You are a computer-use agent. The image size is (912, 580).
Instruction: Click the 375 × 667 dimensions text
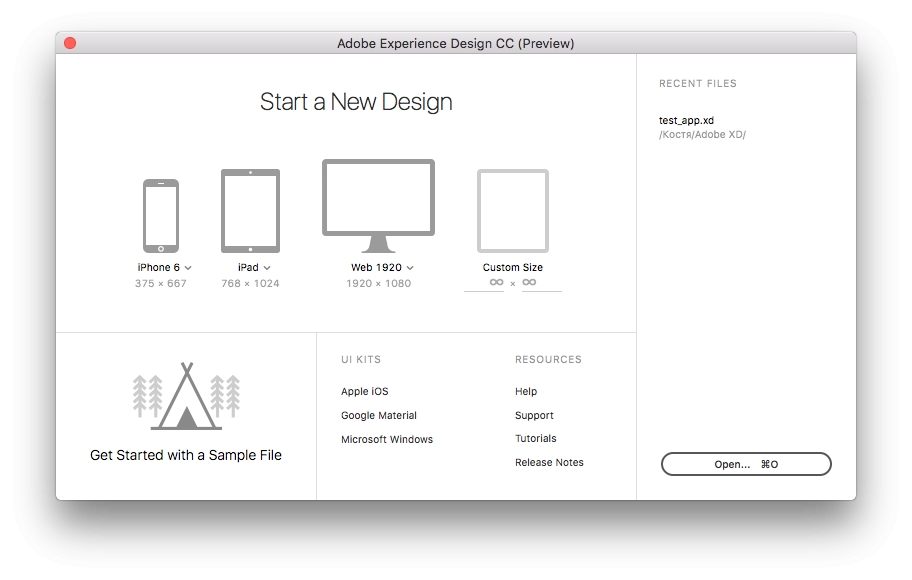[x=161, y=283]
